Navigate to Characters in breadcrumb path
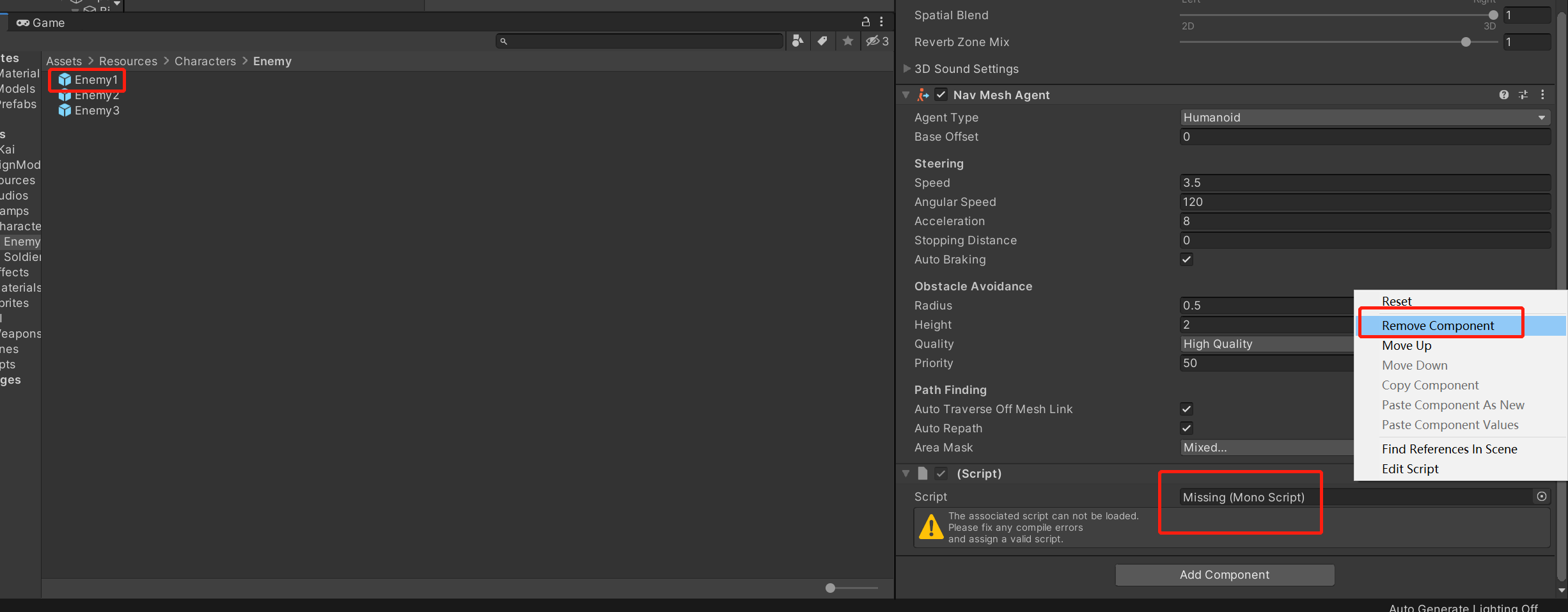The height and width of the screenshot is (612, 1568). 205,61
